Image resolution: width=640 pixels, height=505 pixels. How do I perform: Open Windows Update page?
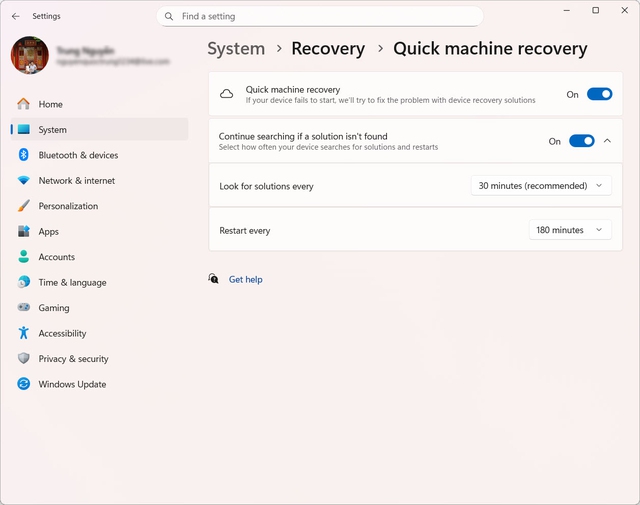coord(99,384)
